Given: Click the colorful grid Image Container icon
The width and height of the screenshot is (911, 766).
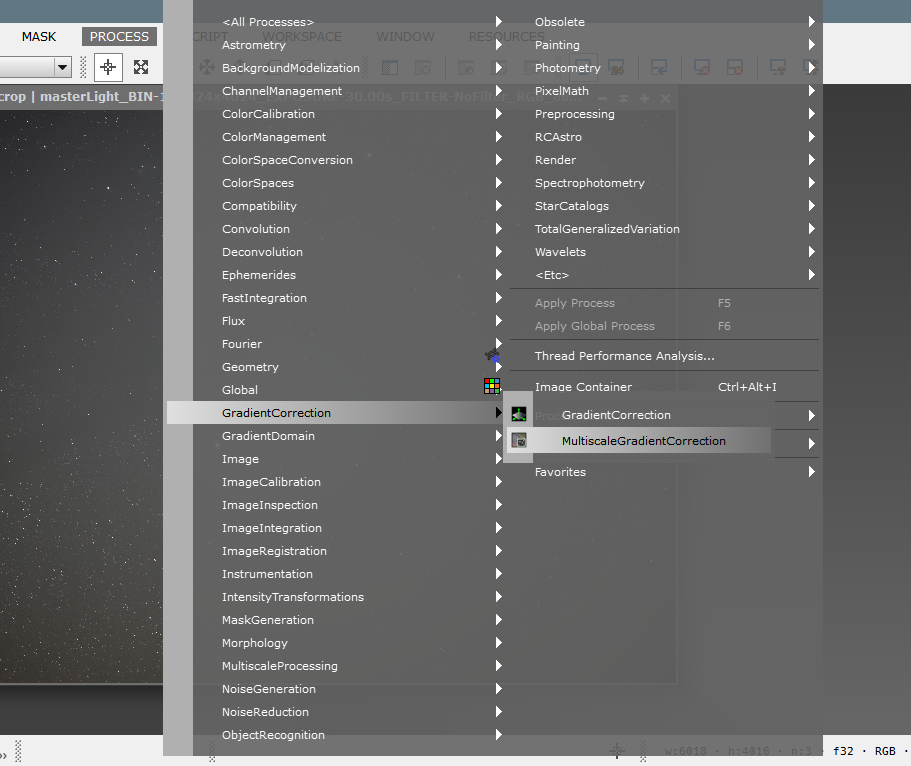Looking at the screenshot, I should [491, 386].
